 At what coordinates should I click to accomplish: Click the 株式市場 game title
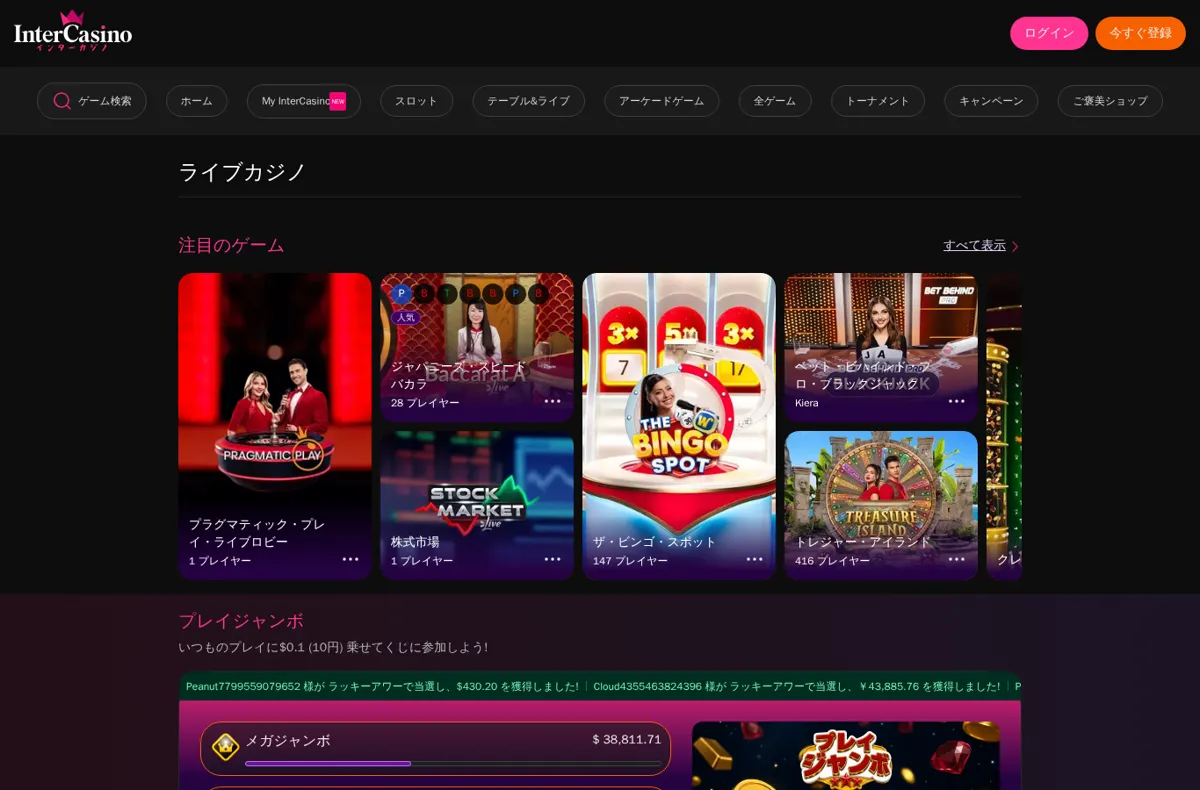[415, 542]
